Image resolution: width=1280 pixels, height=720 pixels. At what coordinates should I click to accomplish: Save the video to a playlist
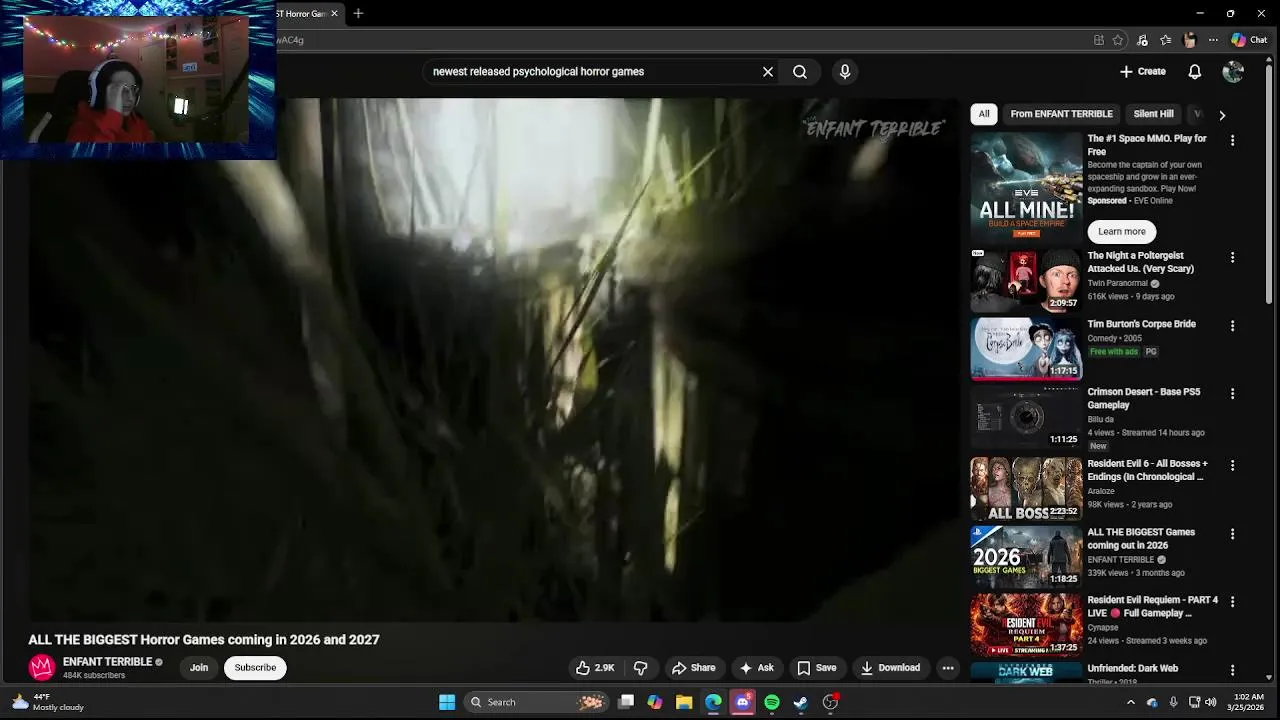[817, 668]
